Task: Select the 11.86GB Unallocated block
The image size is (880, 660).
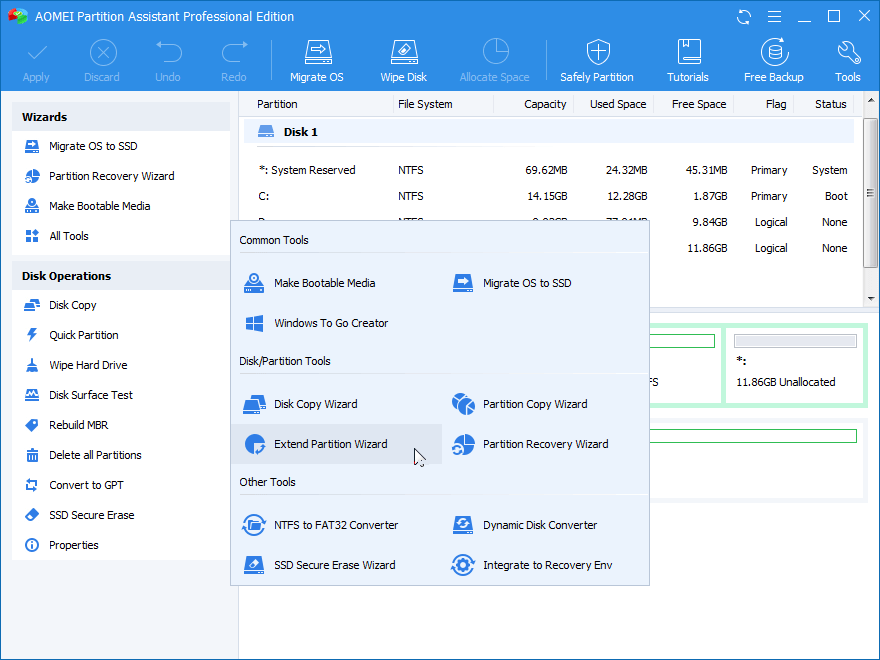Action: (x=795, y=365)
